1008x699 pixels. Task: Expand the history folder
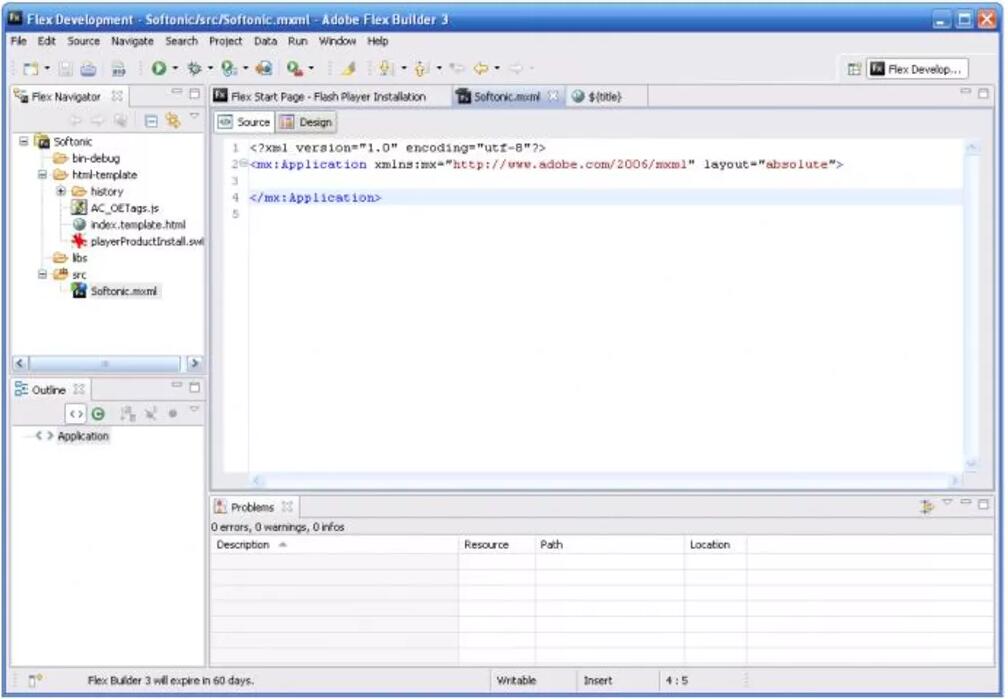pos(60,191)
